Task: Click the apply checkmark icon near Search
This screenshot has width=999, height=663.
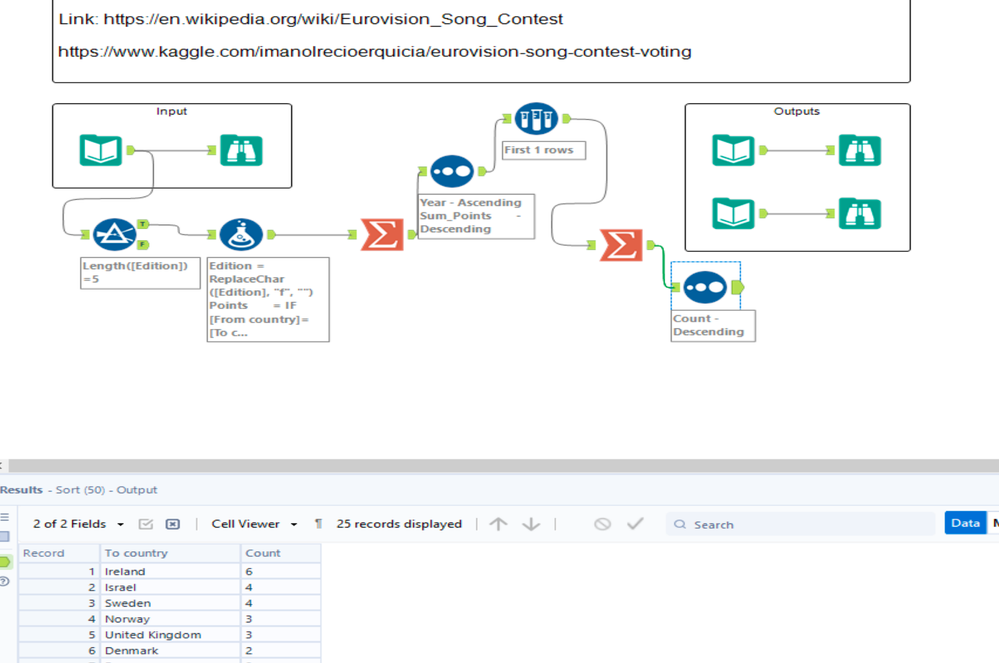Action: click(x=635, y=524)
